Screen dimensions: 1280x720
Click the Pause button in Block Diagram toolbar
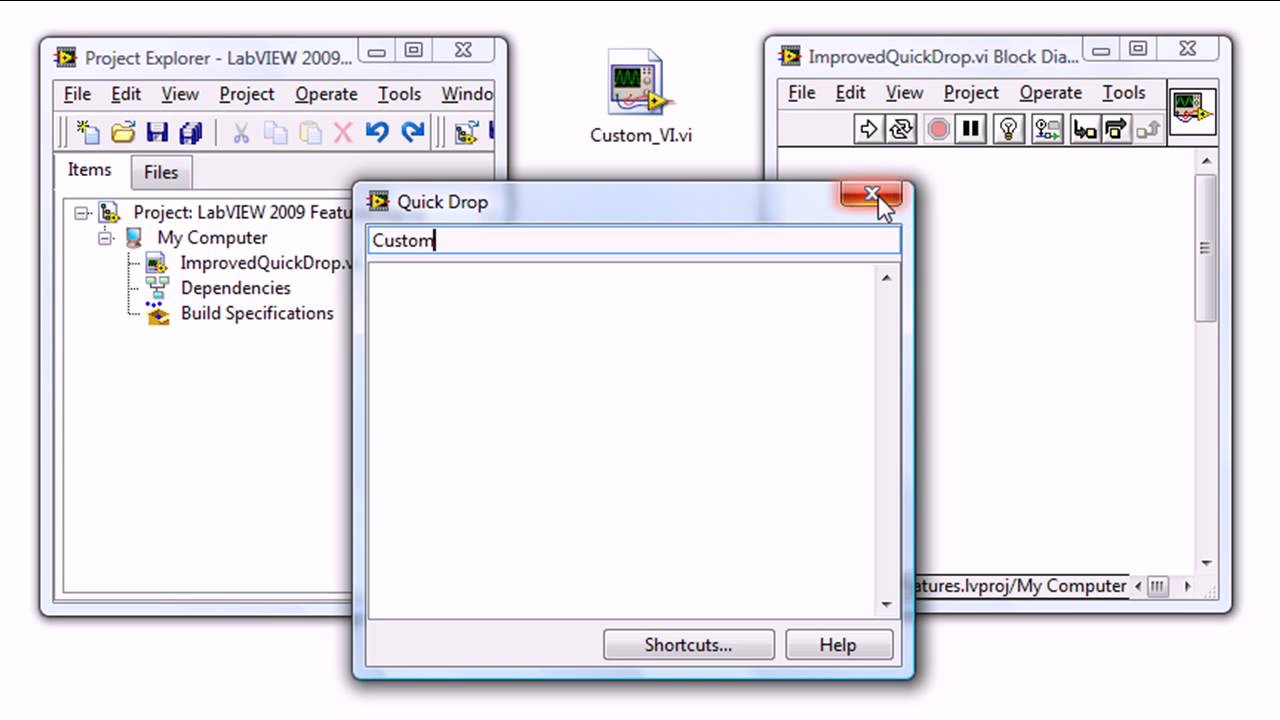pyautogui.click(x=971, y=129)
